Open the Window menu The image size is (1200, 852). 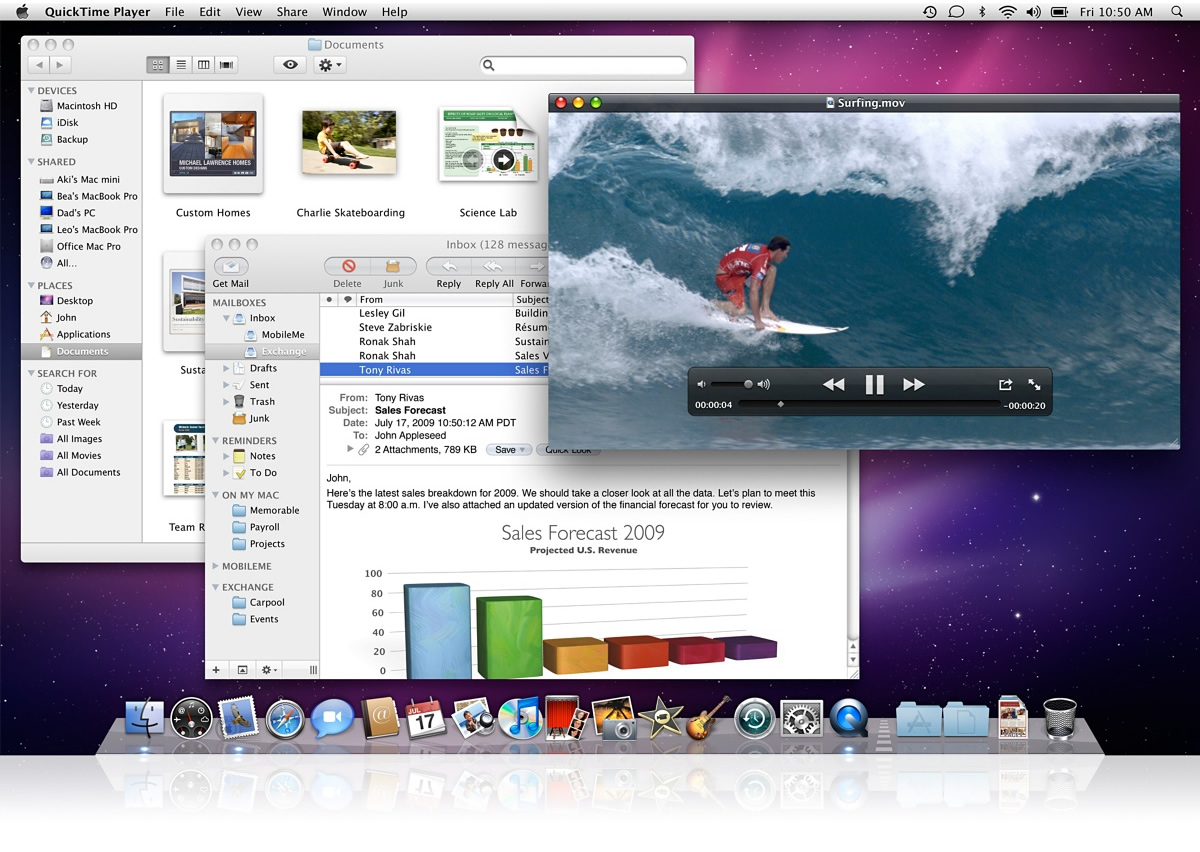(x=344, y=12)
